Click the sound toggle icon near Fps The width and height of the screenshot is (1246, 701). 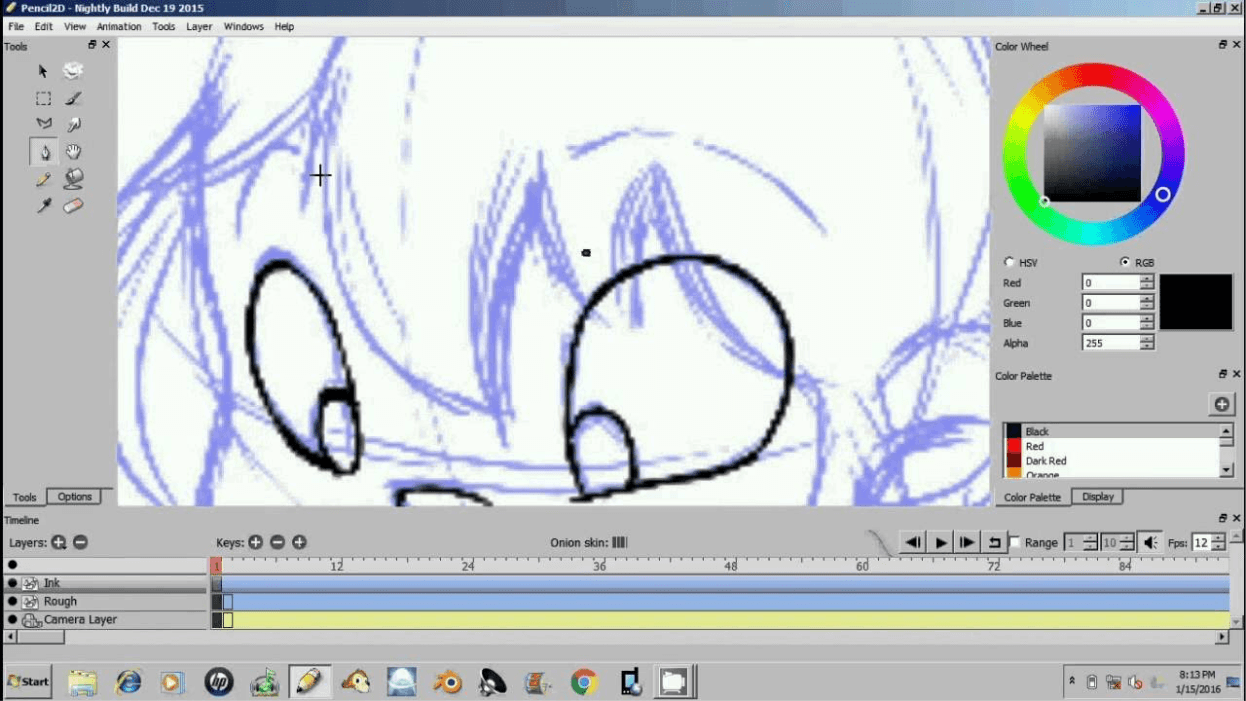(x=1148, y=542)
